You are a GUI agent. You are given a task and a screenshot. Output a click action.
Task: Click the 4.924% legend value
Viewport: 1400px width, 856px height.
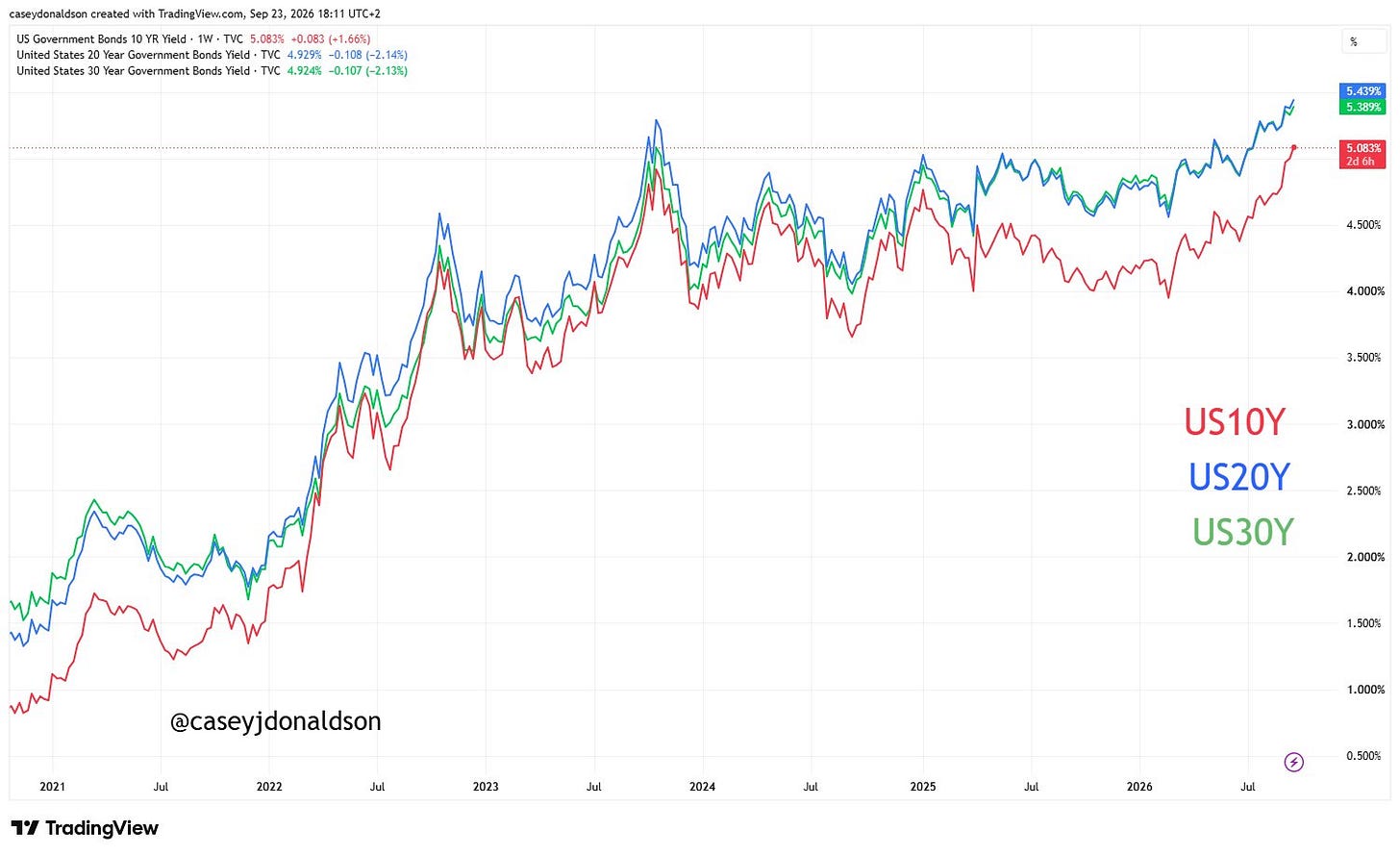pos(305,70)
